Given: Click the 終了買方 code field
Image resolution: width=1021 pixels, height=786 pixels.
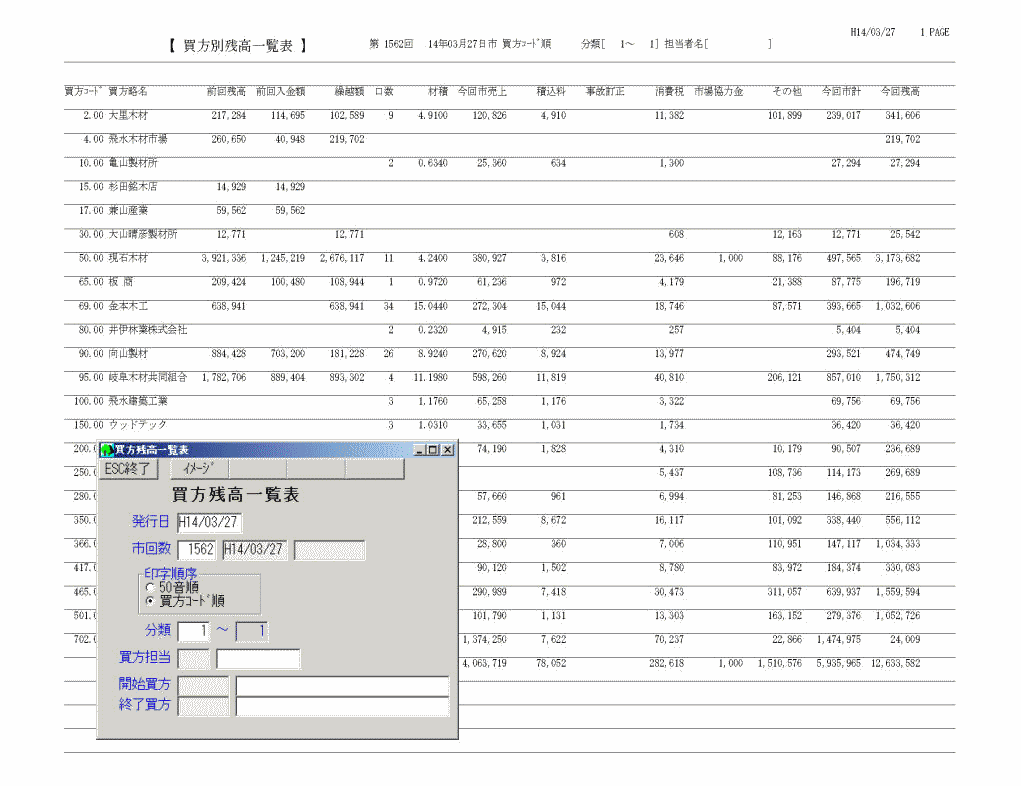Looking at the screenshot, I should coord(203,707).
